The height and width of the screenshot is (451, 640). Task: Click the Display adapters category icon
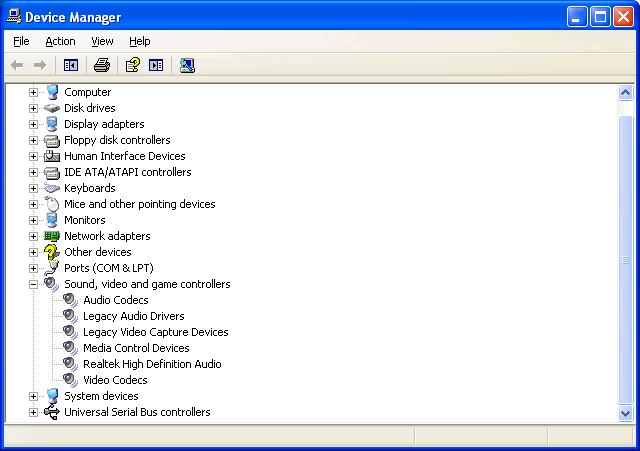tap(52, 124)
